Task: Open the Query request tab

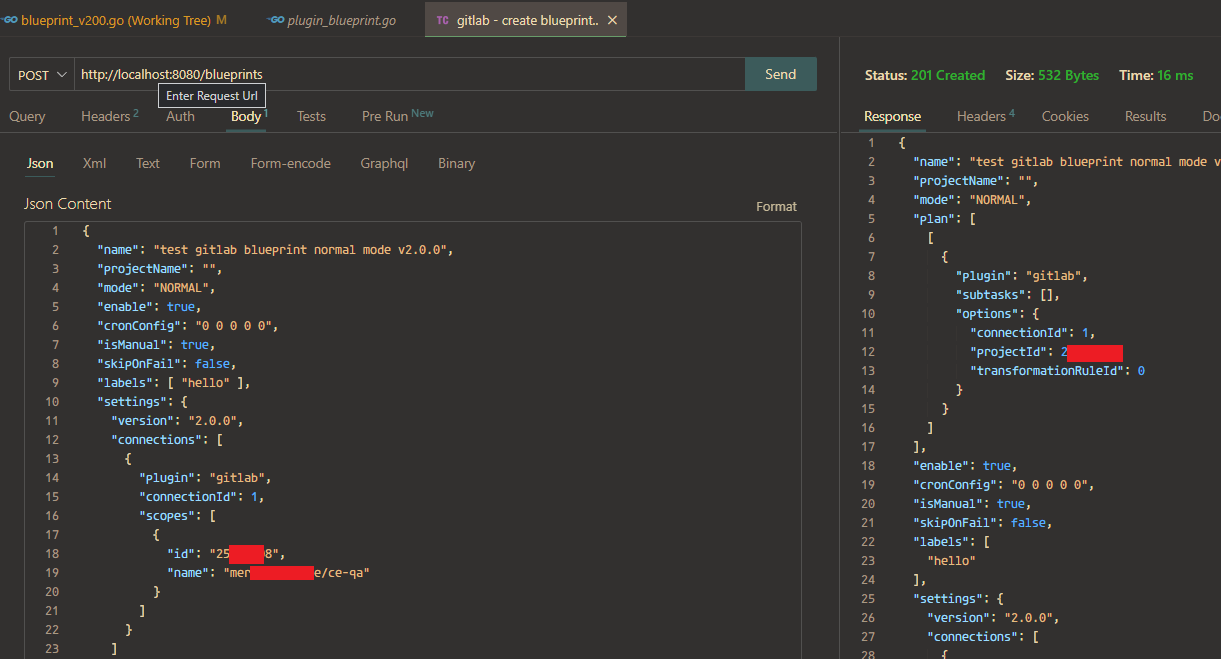Action: 27,116
